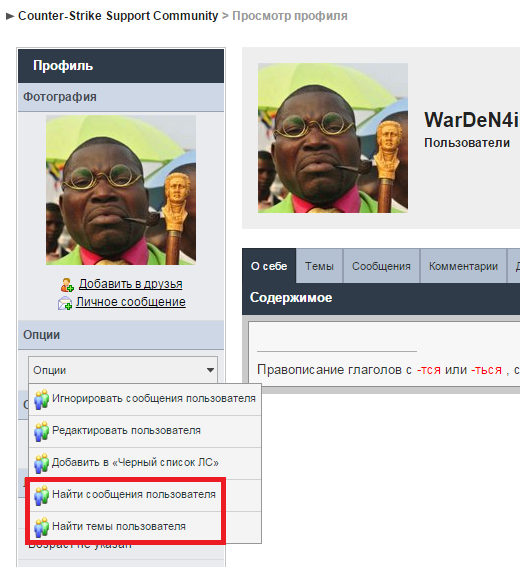Click the Опции dropdown arrow
520x567 pixels.
[210, 370]
